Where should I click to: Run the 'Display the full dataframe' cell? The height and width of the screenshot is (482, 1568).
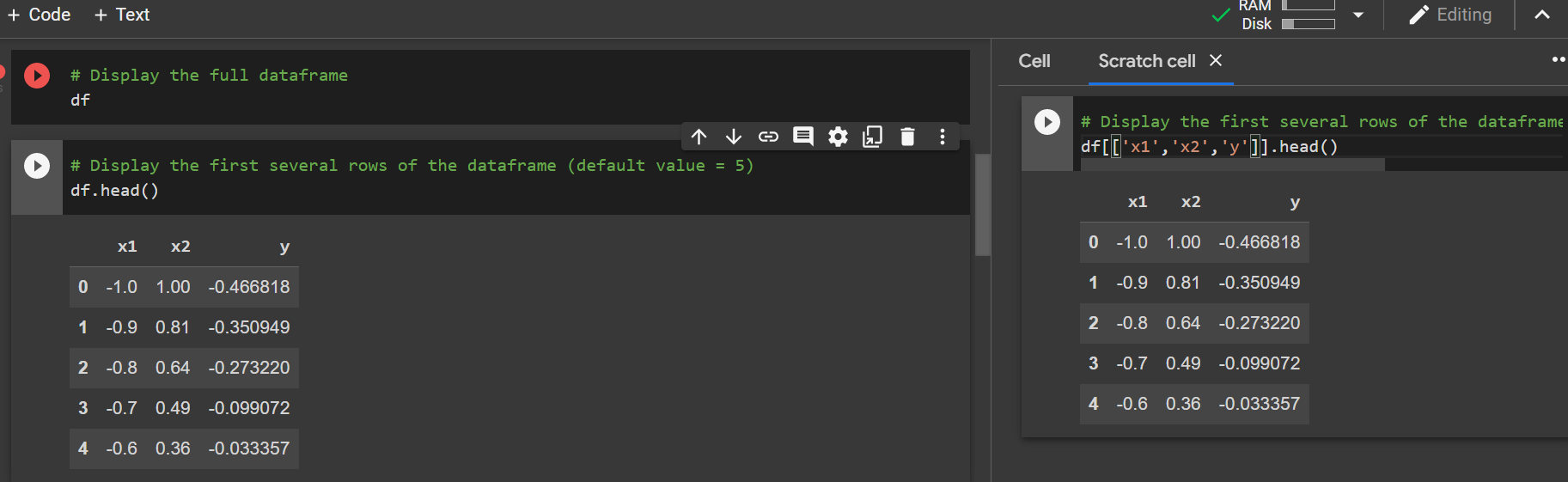coord(37,76)
